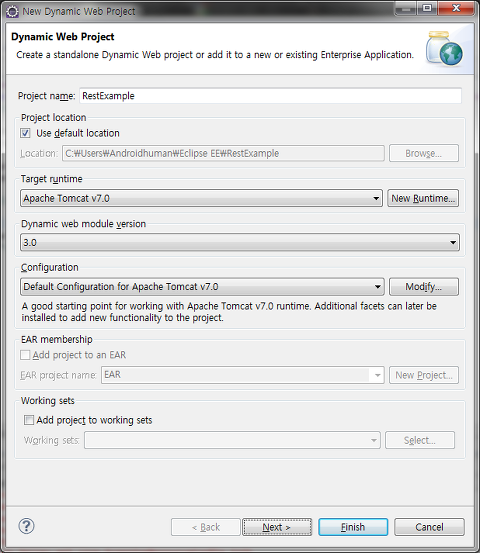Click the New Project... button

pos(424,375)
